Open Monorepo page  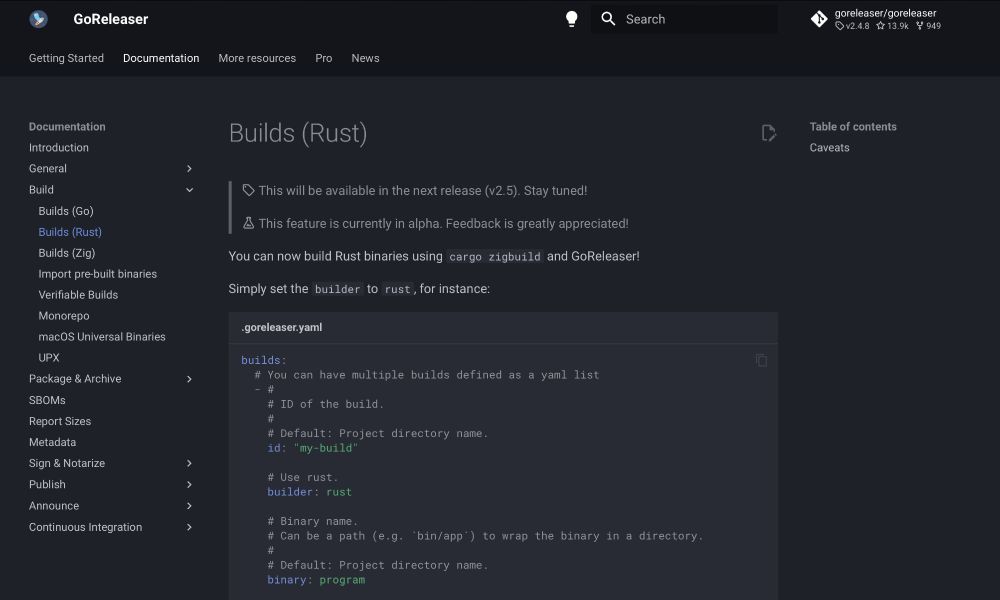64,316
